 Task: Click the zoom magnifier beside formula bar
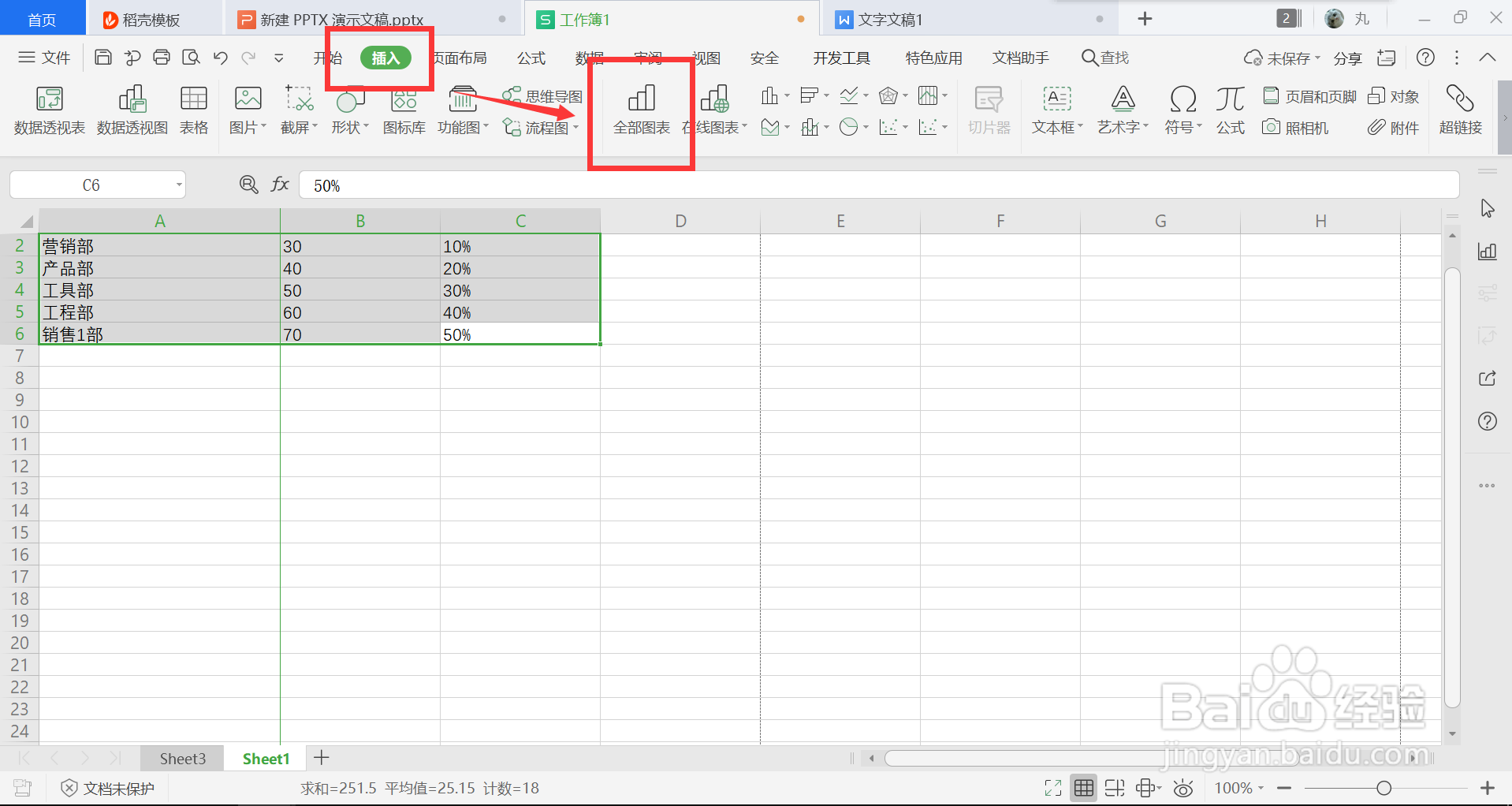[x=248, y=185]
